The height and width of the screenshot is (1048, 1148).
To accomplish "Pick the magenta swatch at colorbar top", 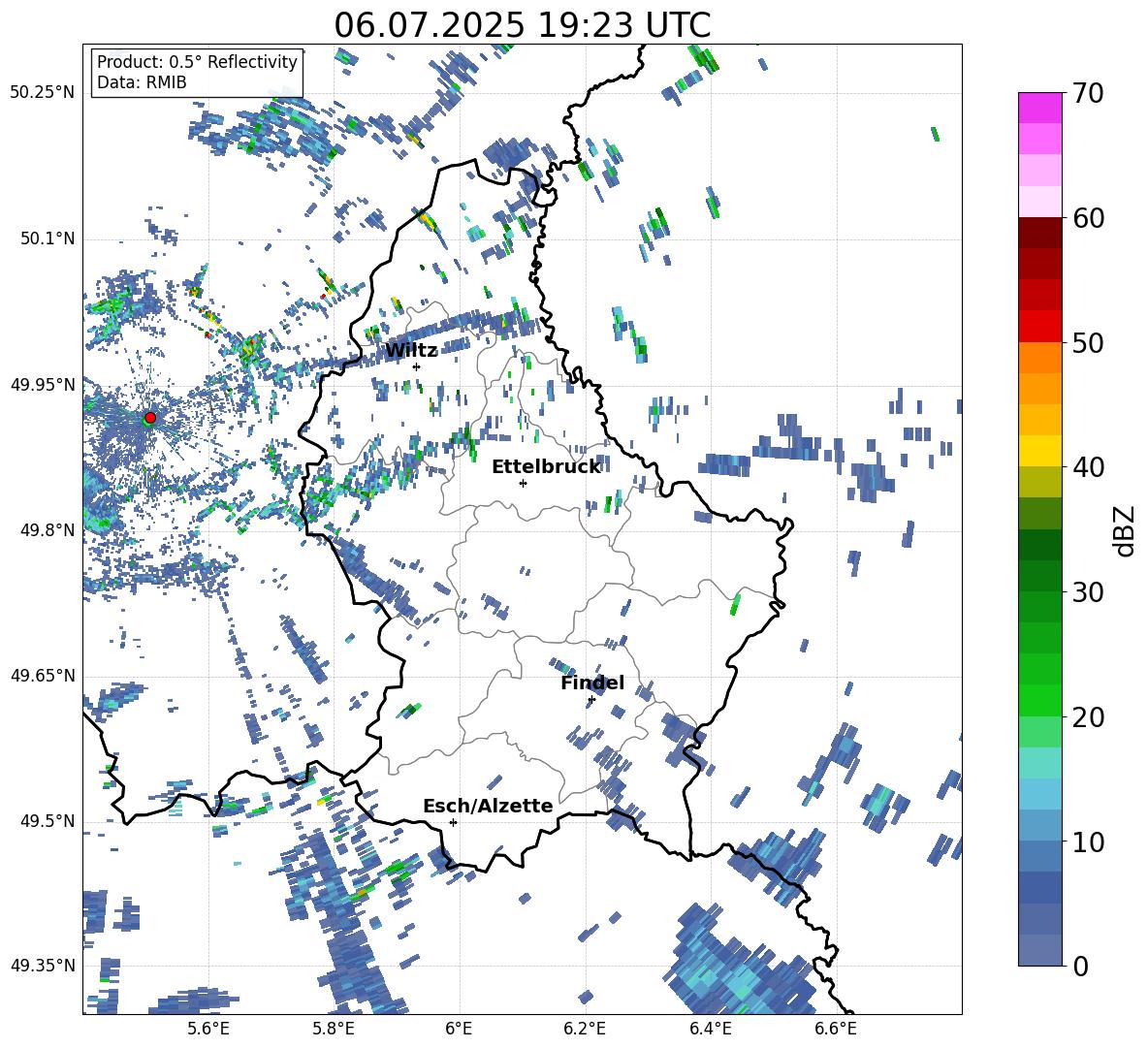I will tap(1039, 108).
